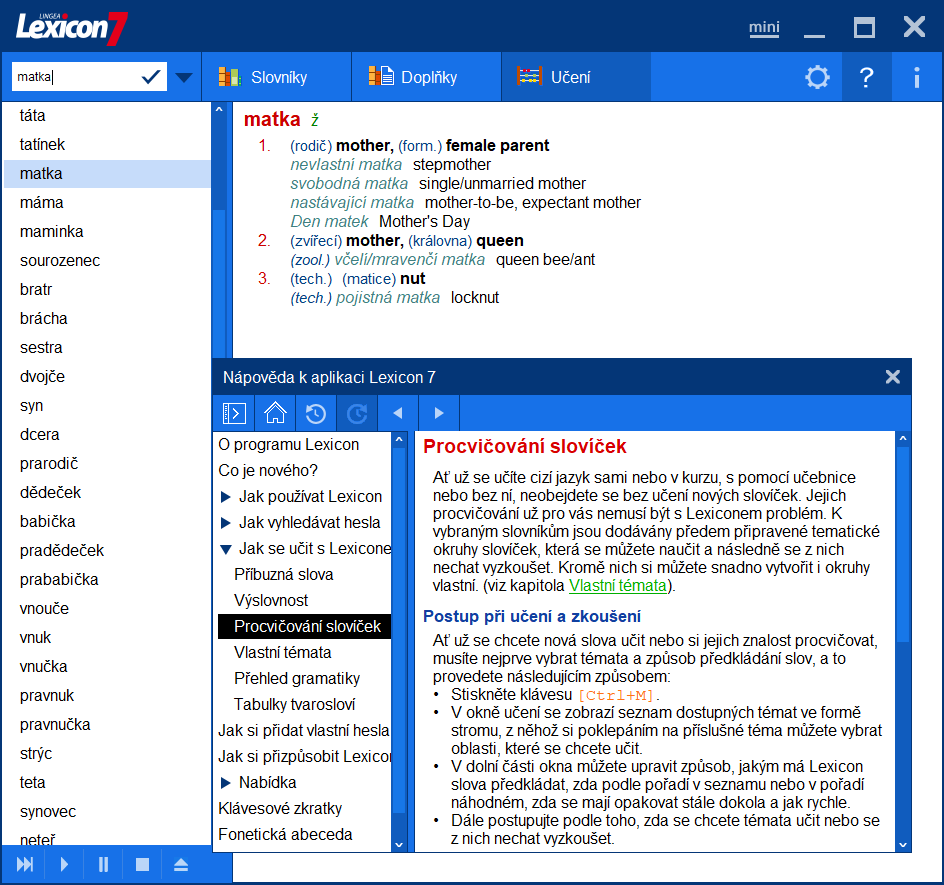
Task: Click the stop button in bottom bar
Action: point(143,865)
